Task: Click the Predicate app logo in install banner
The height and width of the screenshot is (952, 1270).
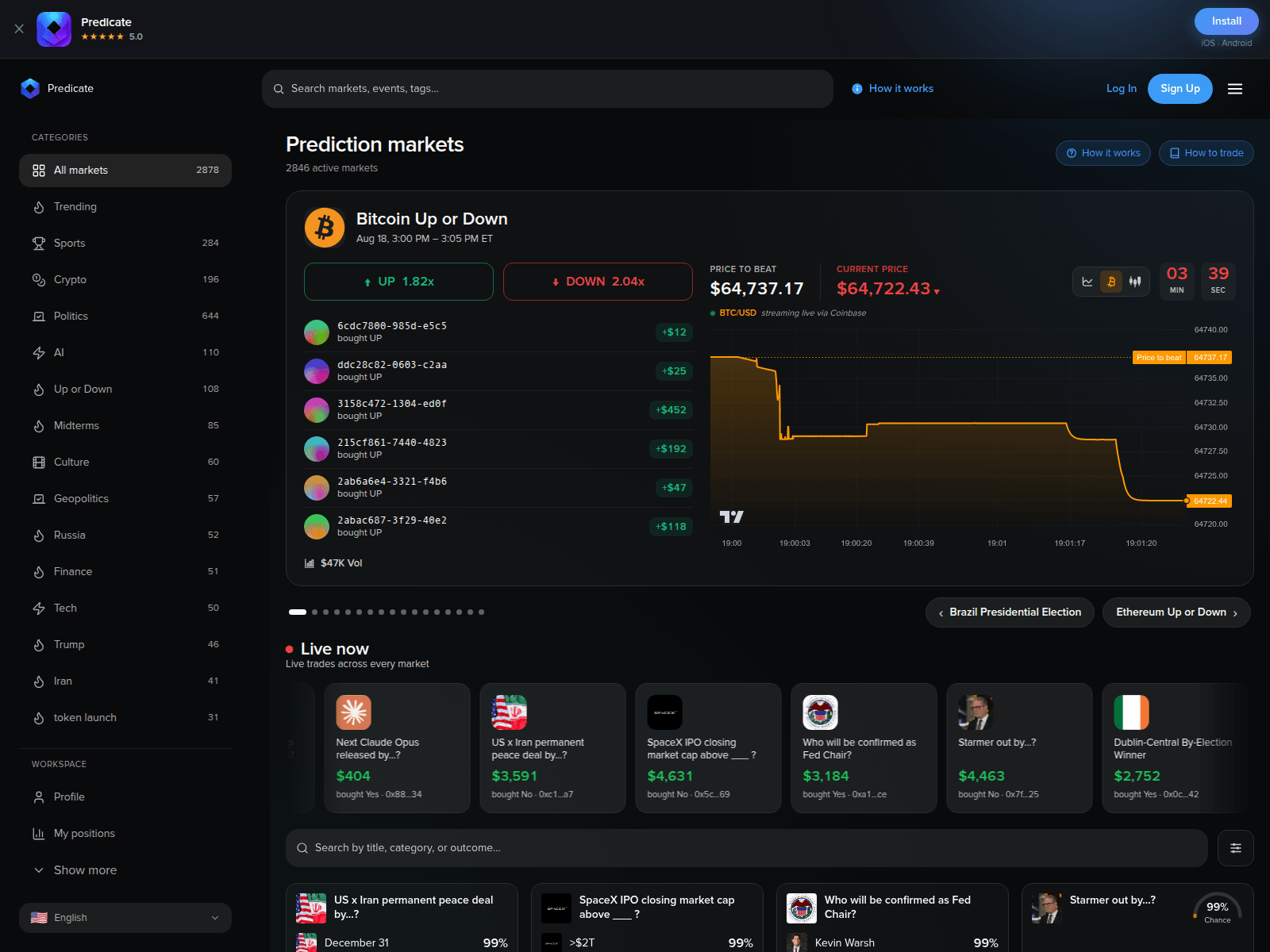Action: (54, 29)
